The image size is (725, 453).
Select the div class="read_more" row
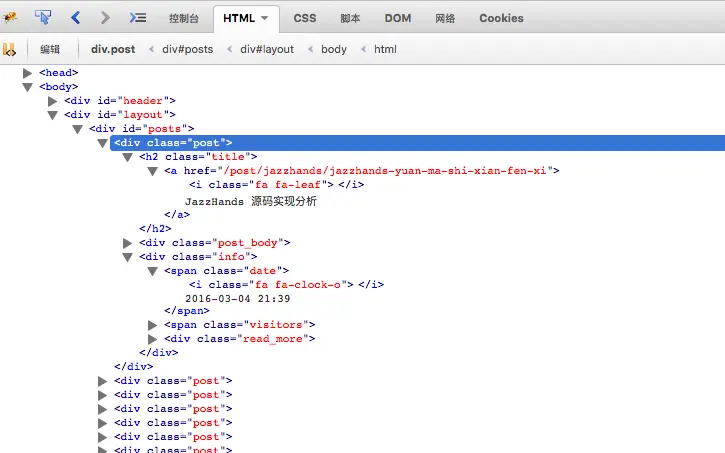(x=240, y=339)
